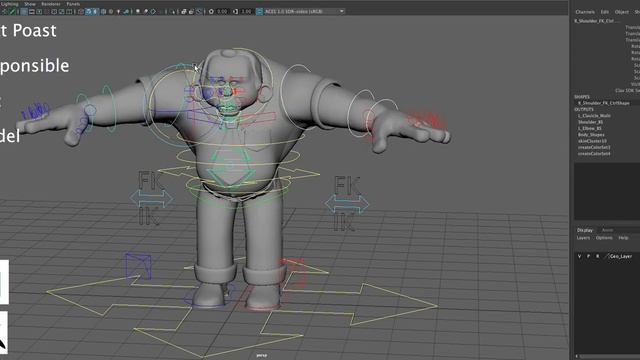This screenshot has width=640, height=360.
Task: Toggle the X-Ray icon
Action: (184, 11)
